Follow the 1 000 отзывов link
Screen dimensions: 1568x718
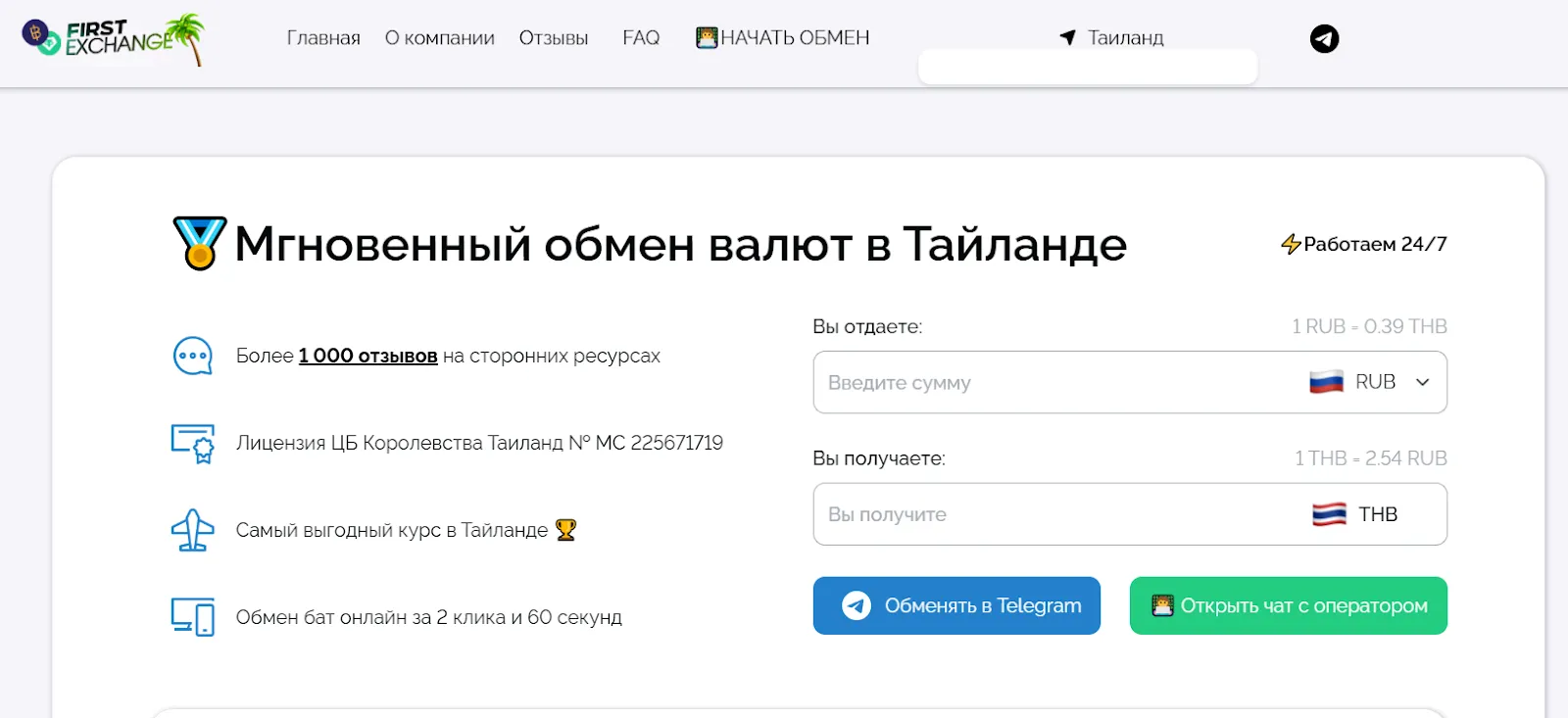[367, 356]
